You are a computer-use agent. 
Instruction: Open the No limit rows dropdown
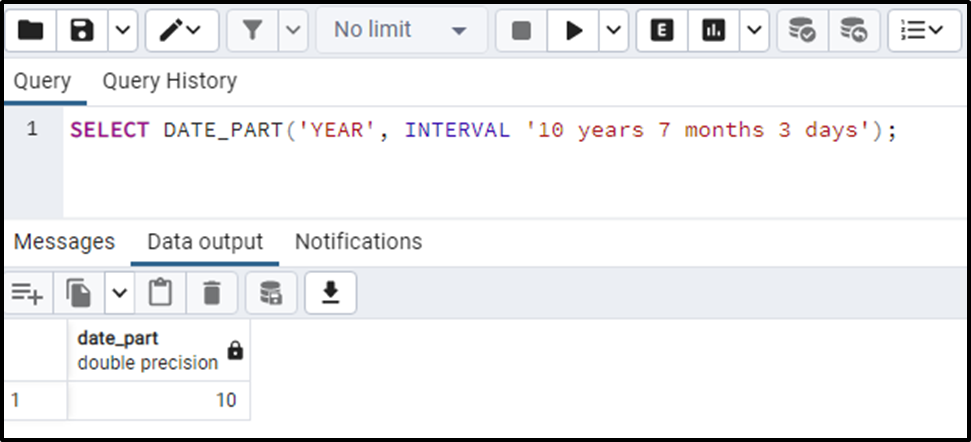tap(401, 30)
